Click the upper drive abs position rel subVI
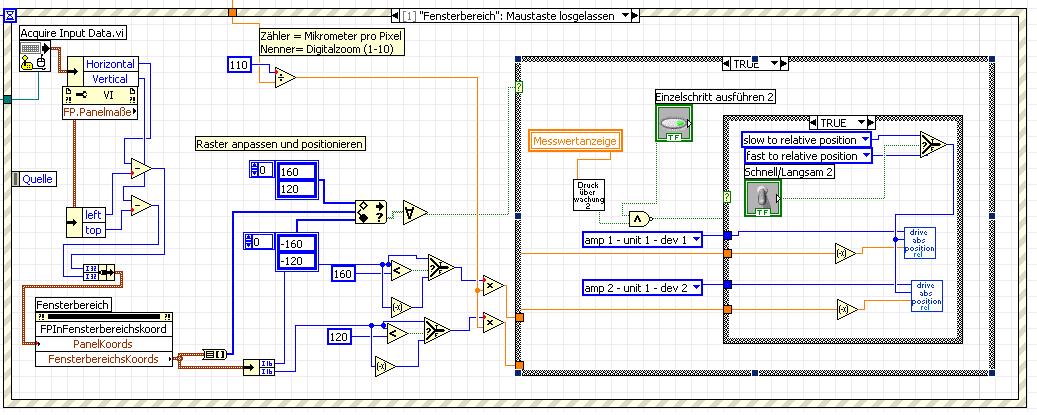 [919, 244]
